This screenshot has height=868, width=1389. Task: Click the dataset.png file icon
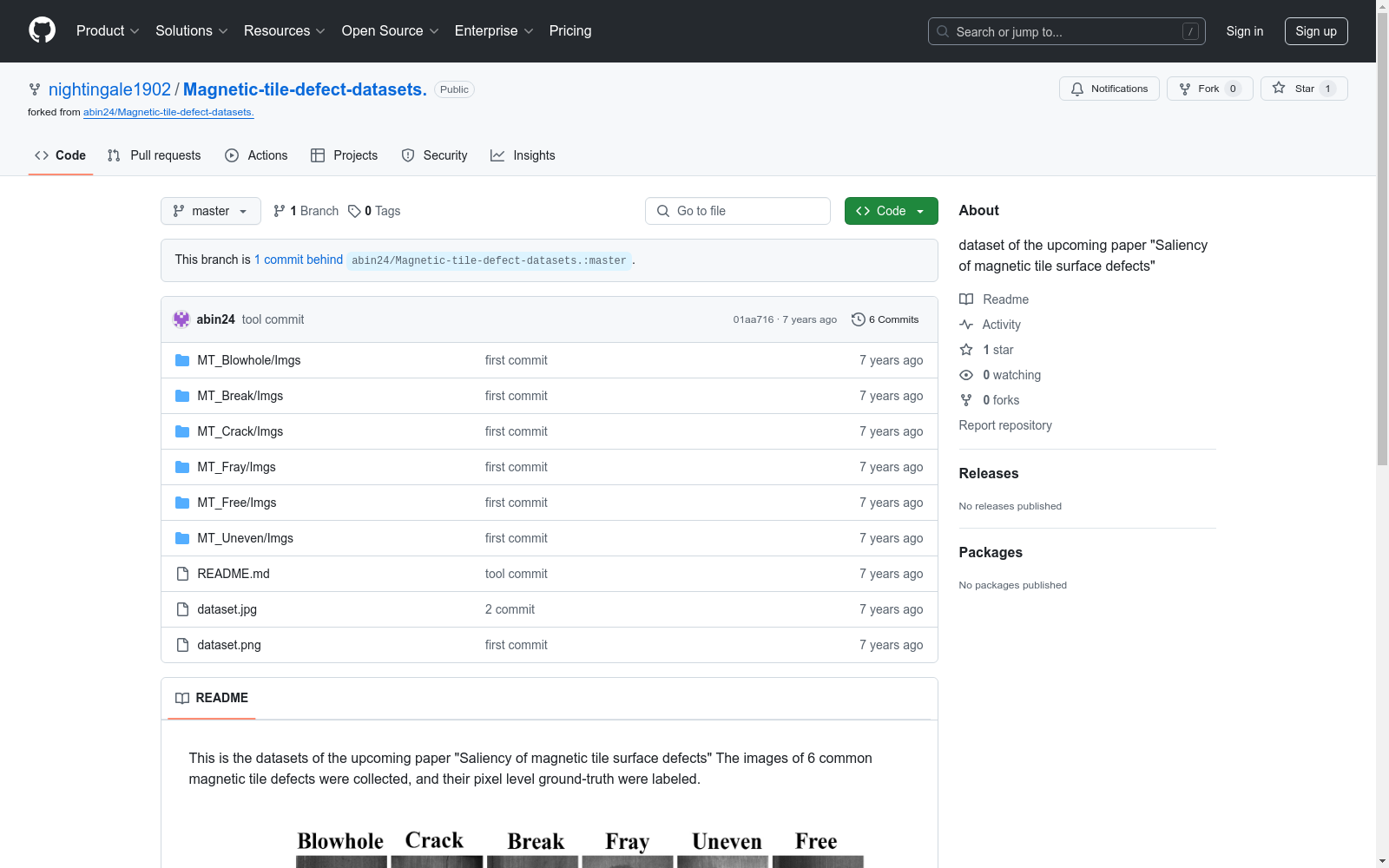(182, 645)
